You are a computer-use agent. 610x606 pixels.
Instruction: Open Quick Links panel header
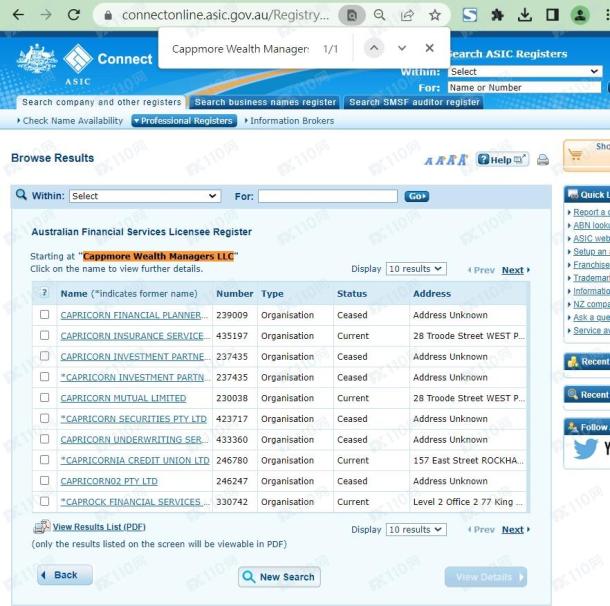click(587, 194)
